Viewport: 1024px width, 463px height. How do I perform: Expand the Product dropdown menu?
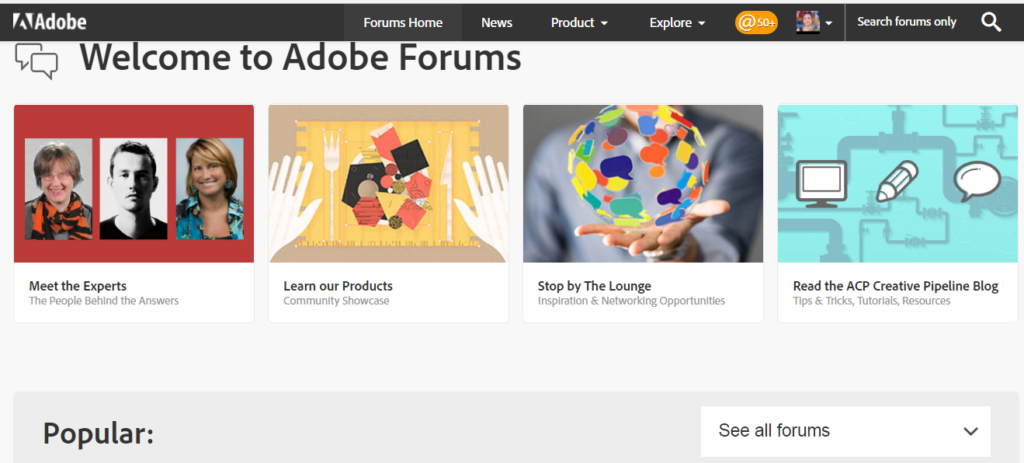579,22
